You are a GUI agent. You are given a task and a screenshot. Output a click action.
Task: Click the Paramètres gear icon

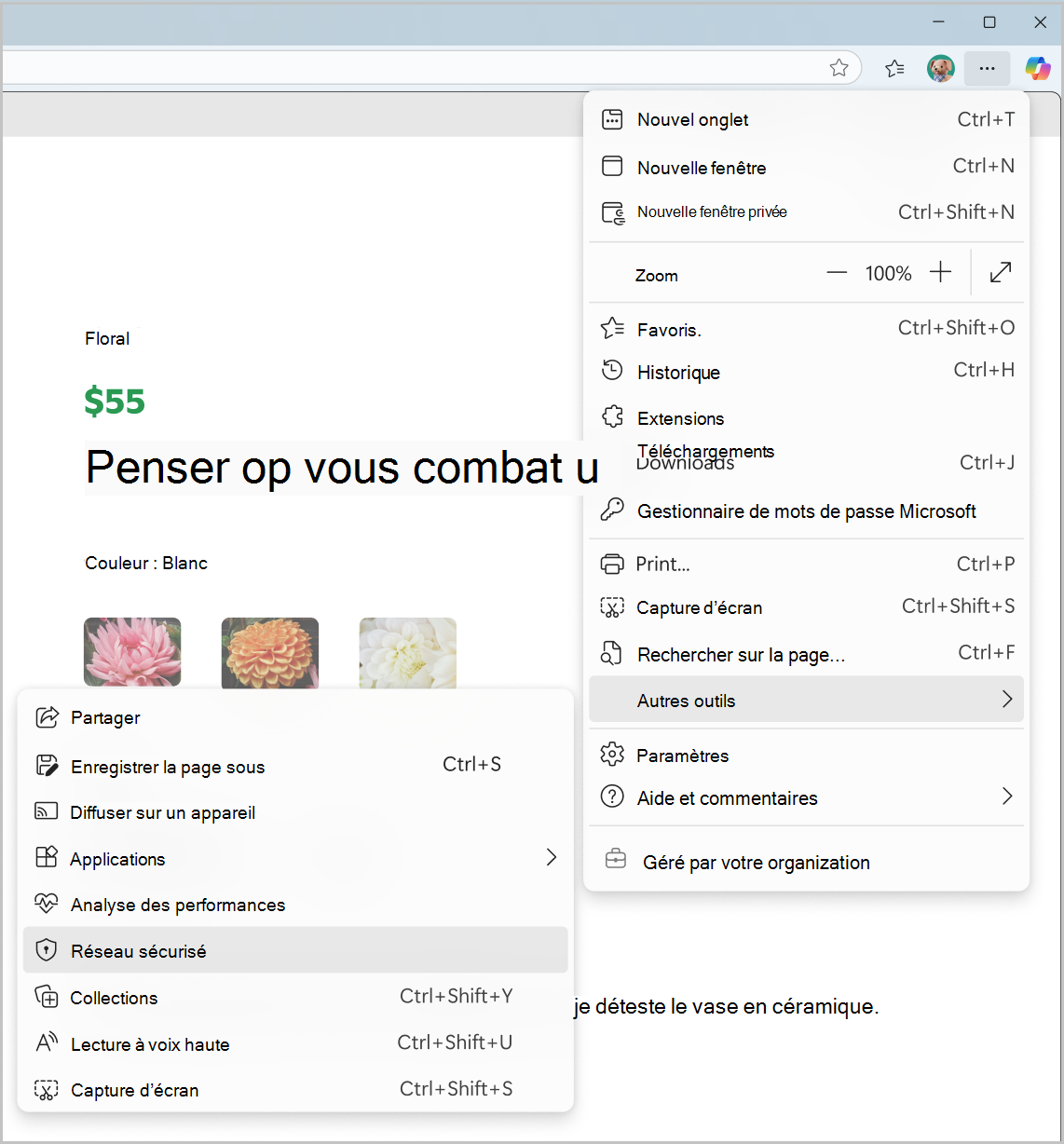(612, 754)
